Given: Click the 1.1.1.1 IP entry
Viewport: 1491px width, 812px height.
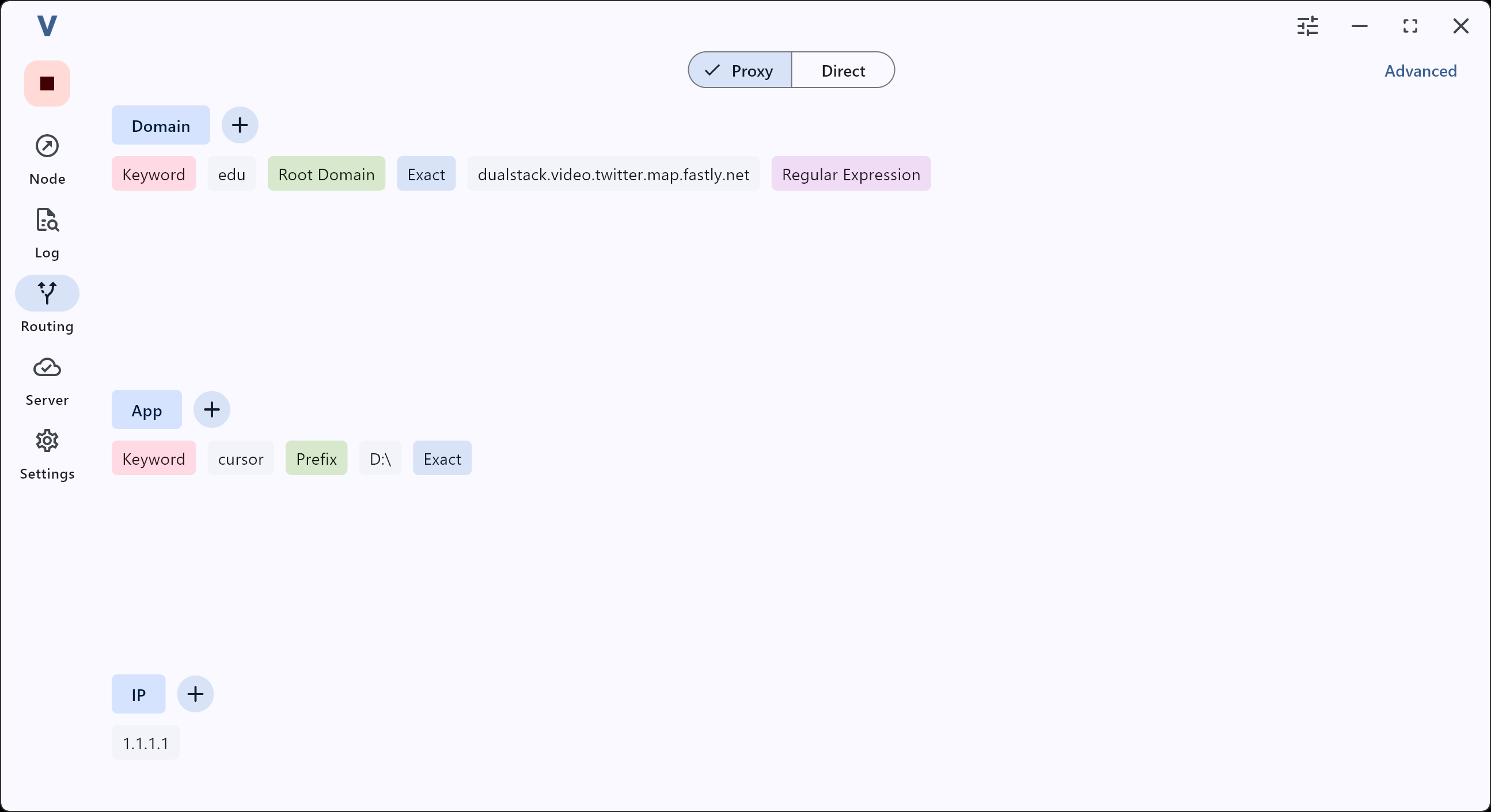Looking at the screenshot, I should pos(146,742).
